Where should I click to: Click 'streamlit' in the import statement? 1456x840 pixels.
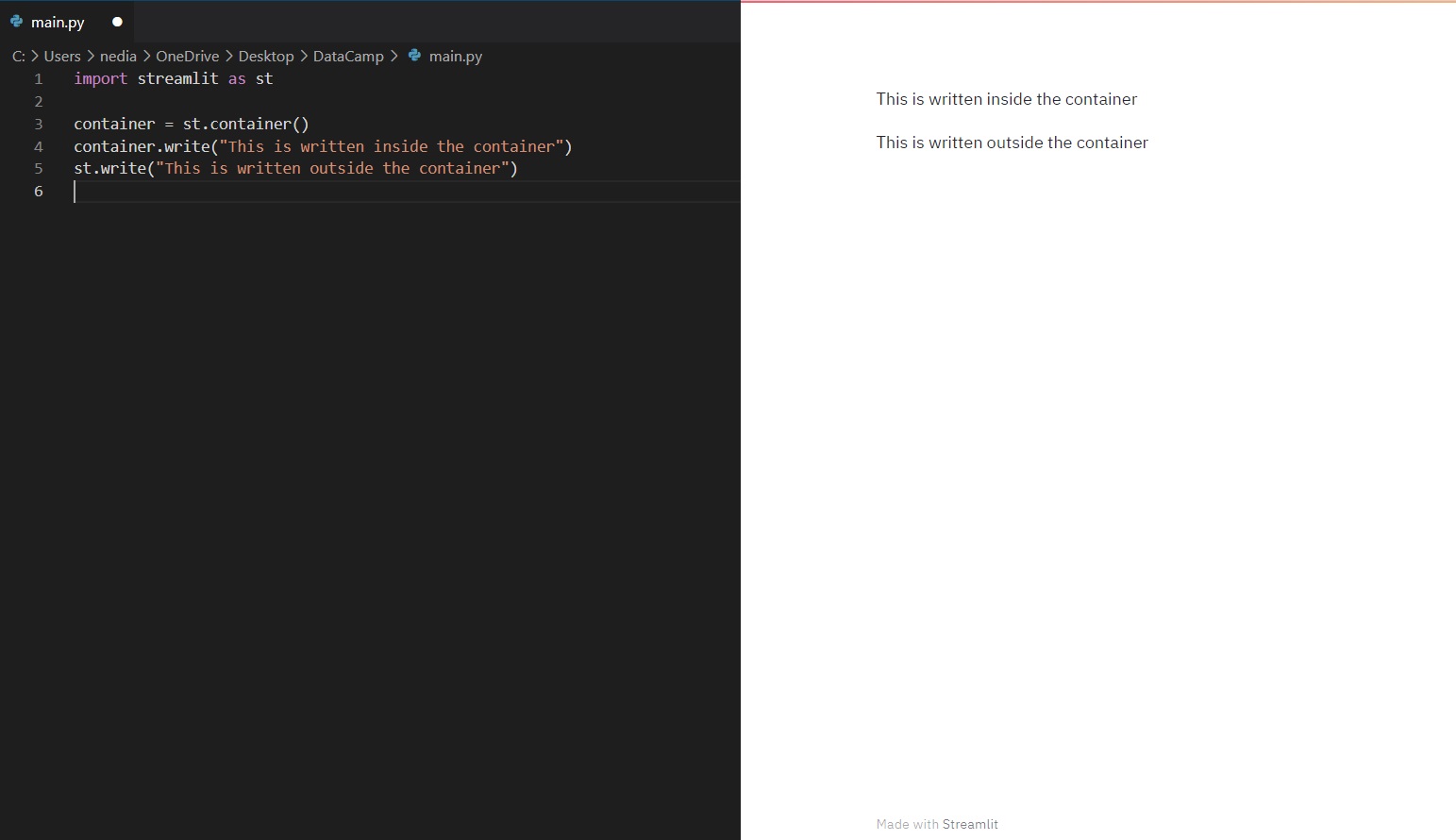(x=177, y=79)
